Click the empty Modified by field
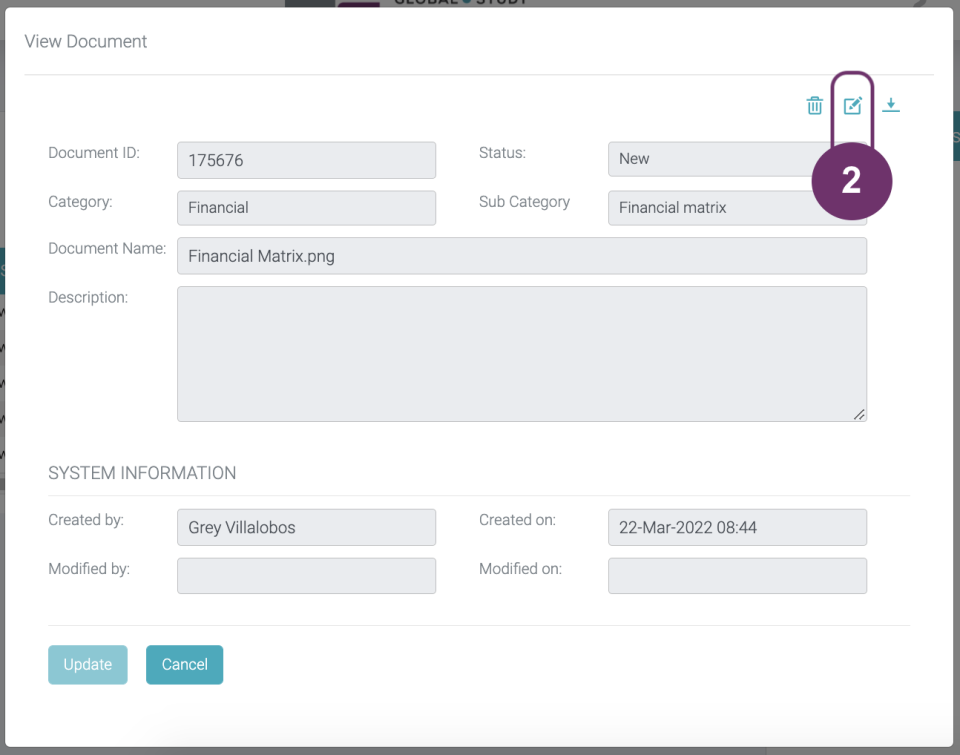Image resolution: width=960 pixels, height=755 pixels. point(306,576)
